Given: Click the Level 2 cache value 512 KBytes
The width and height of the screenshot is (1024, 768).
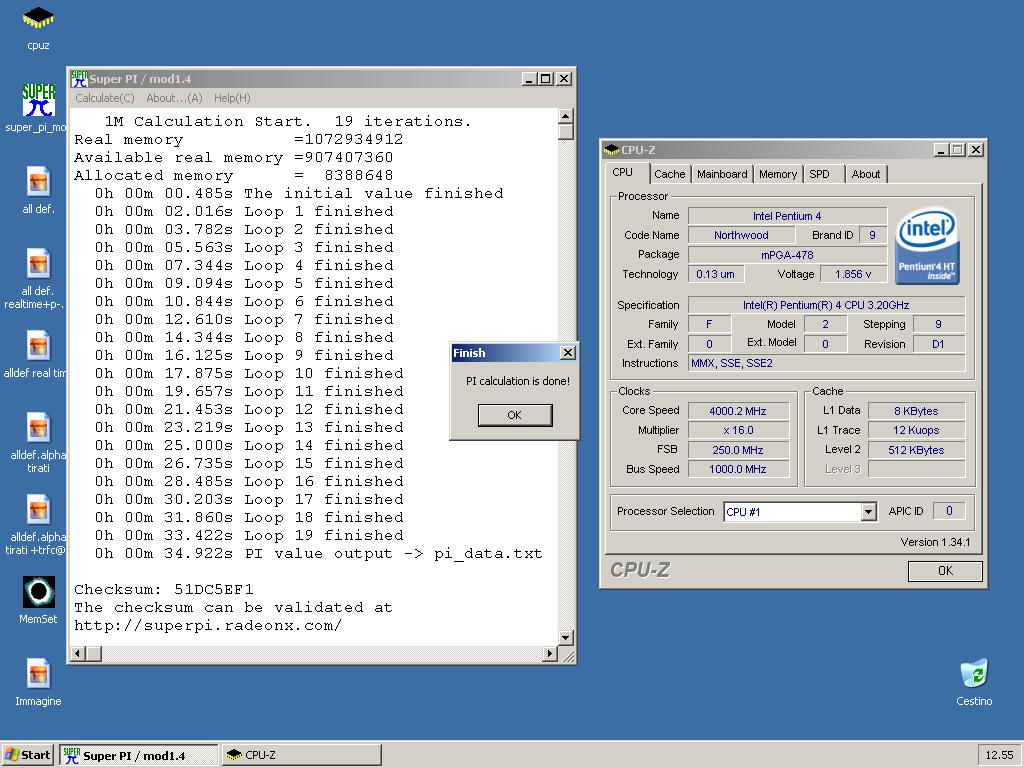Looking at the screenshot, I should pyautogui.click(x=916, y=450).
